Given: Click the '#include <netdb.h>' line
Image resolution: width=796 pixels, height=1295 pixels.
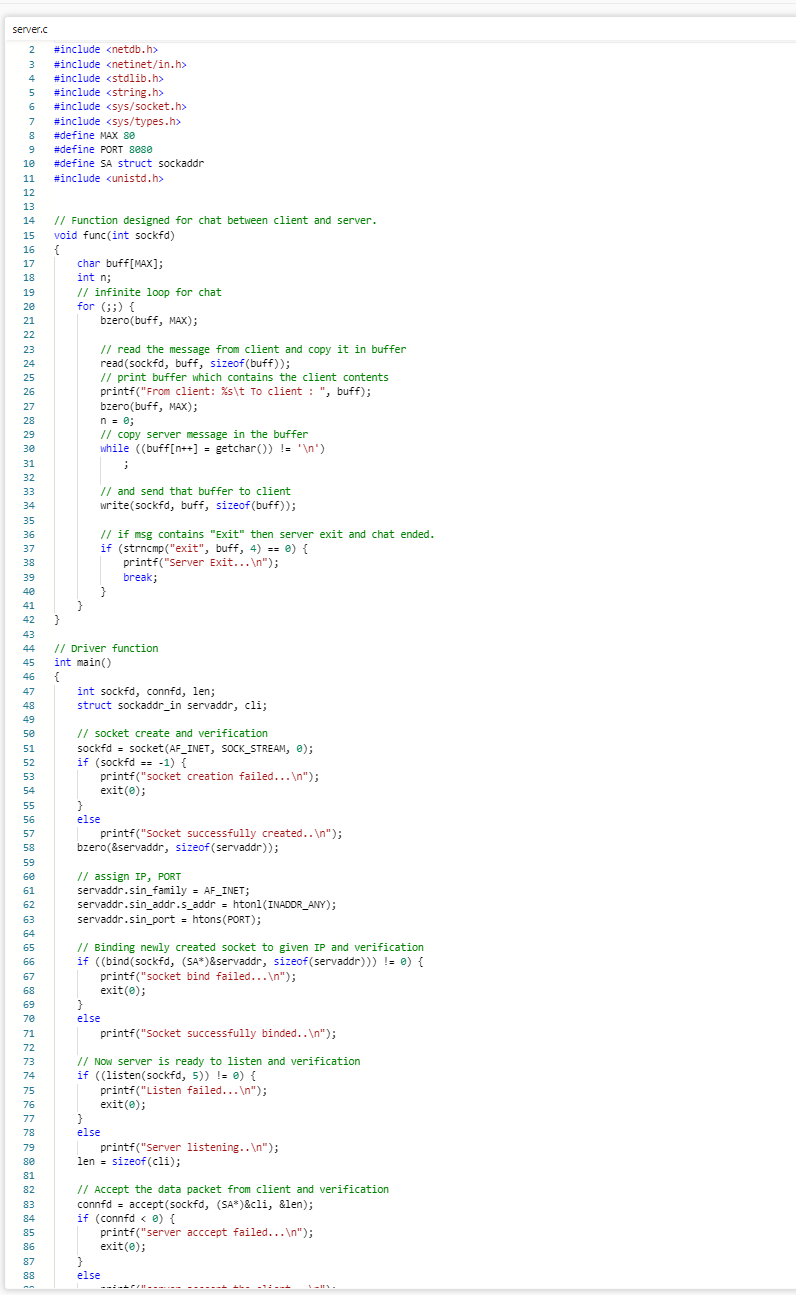Looking at the screenshot, I should [x=106, y=49].
